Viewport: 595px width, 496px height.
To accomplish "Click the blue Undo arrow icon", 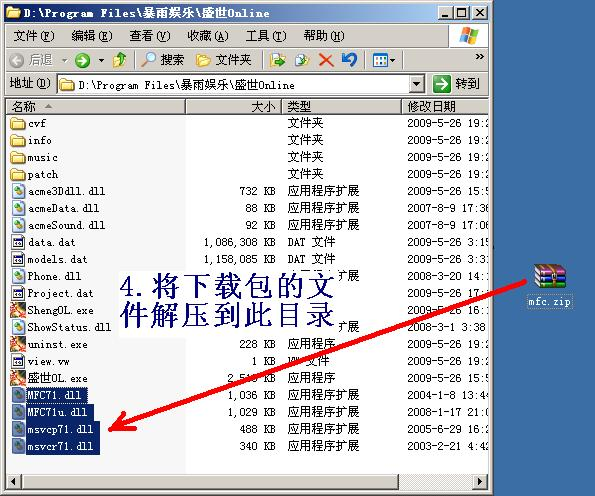I will pos(349,60).
